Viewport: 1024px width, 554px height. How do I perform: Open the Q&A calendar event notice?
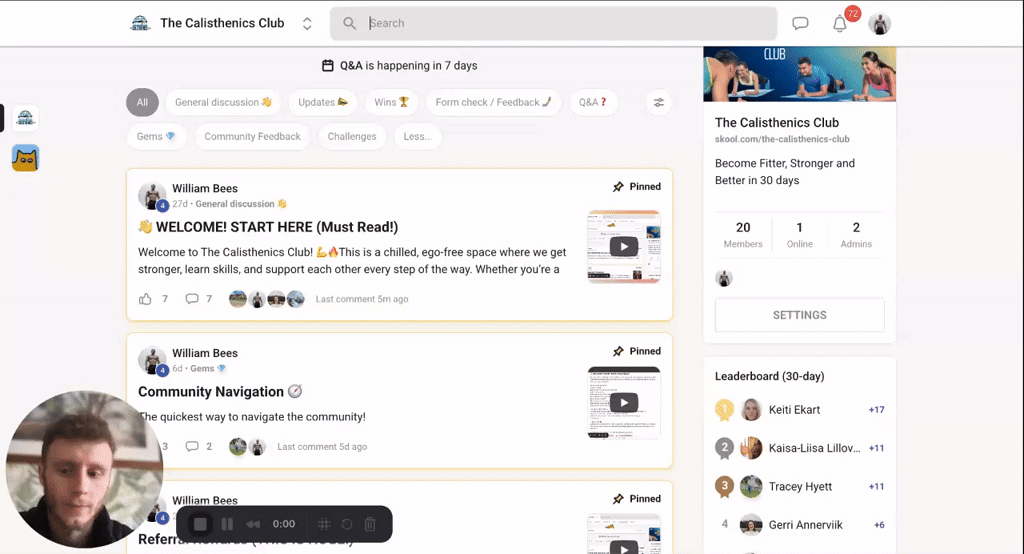(x=400, y=65)
